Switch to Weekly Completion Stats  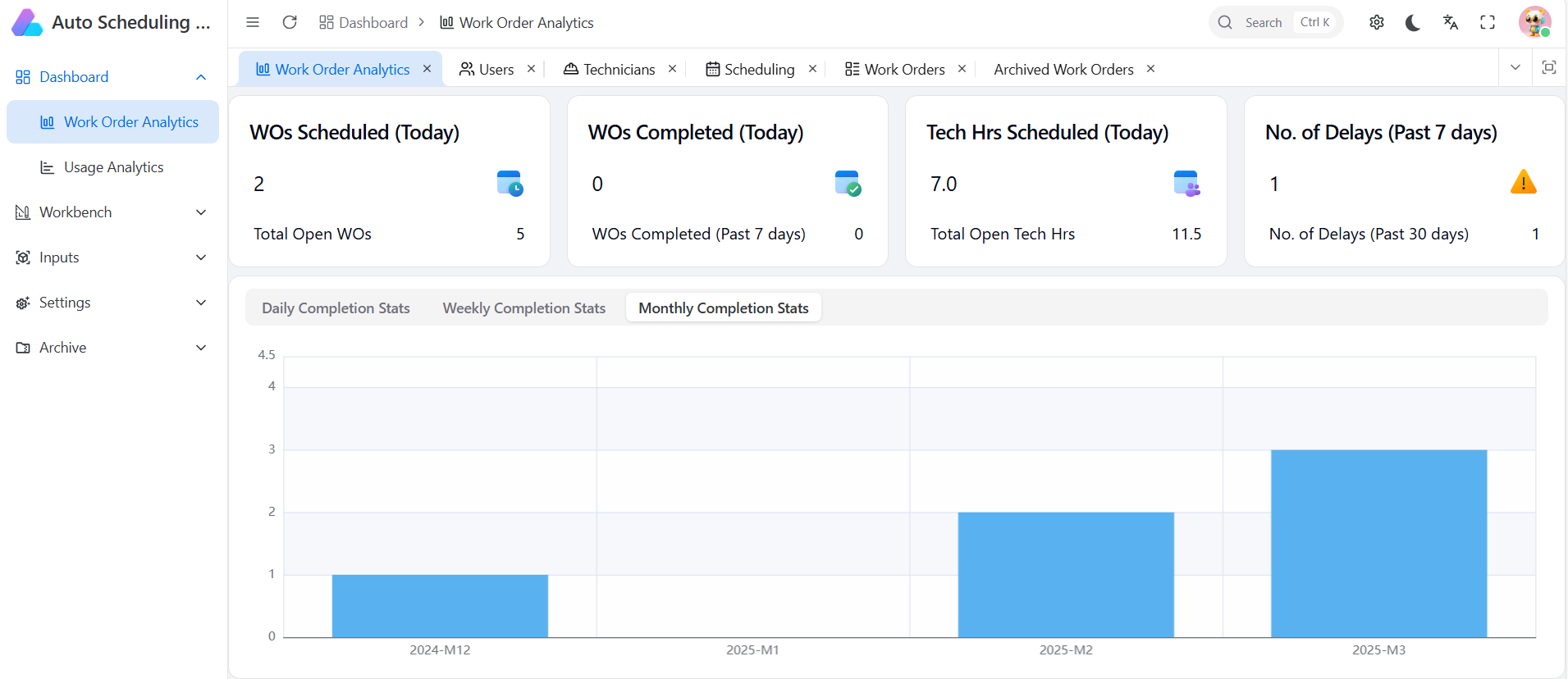523,308
